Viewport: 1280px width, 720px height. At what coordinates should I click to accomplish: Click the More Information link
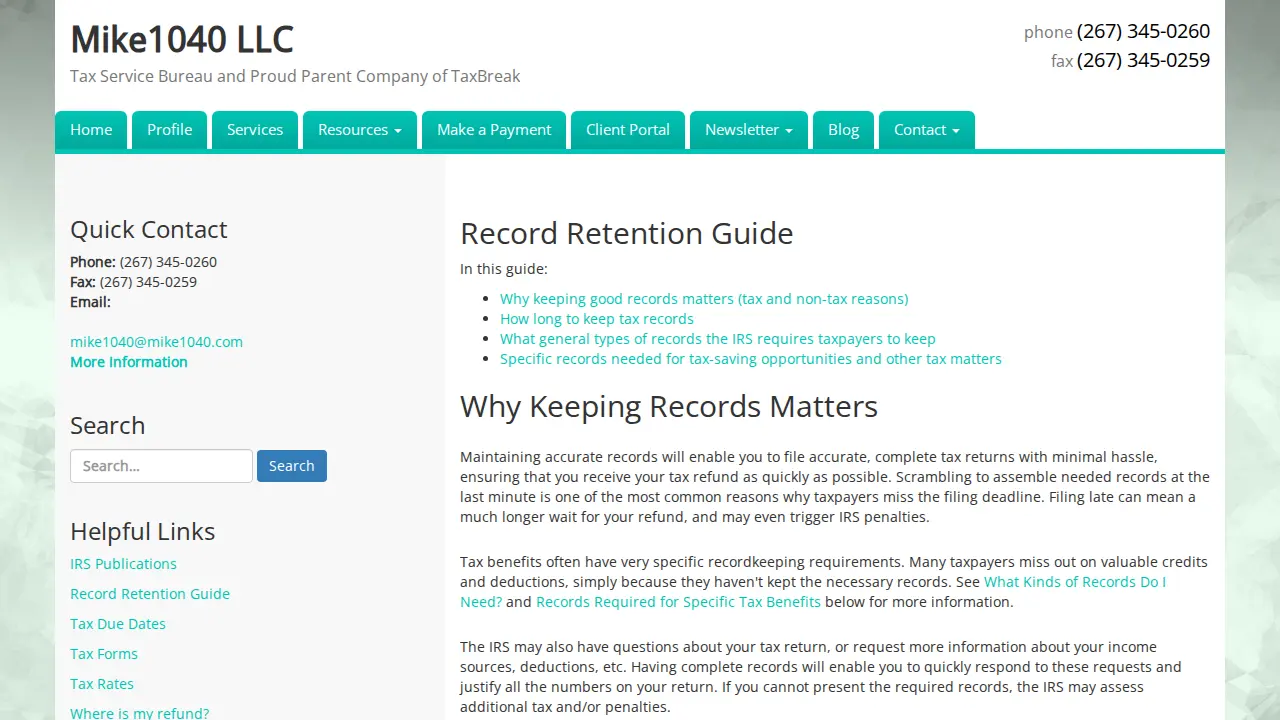129,362
